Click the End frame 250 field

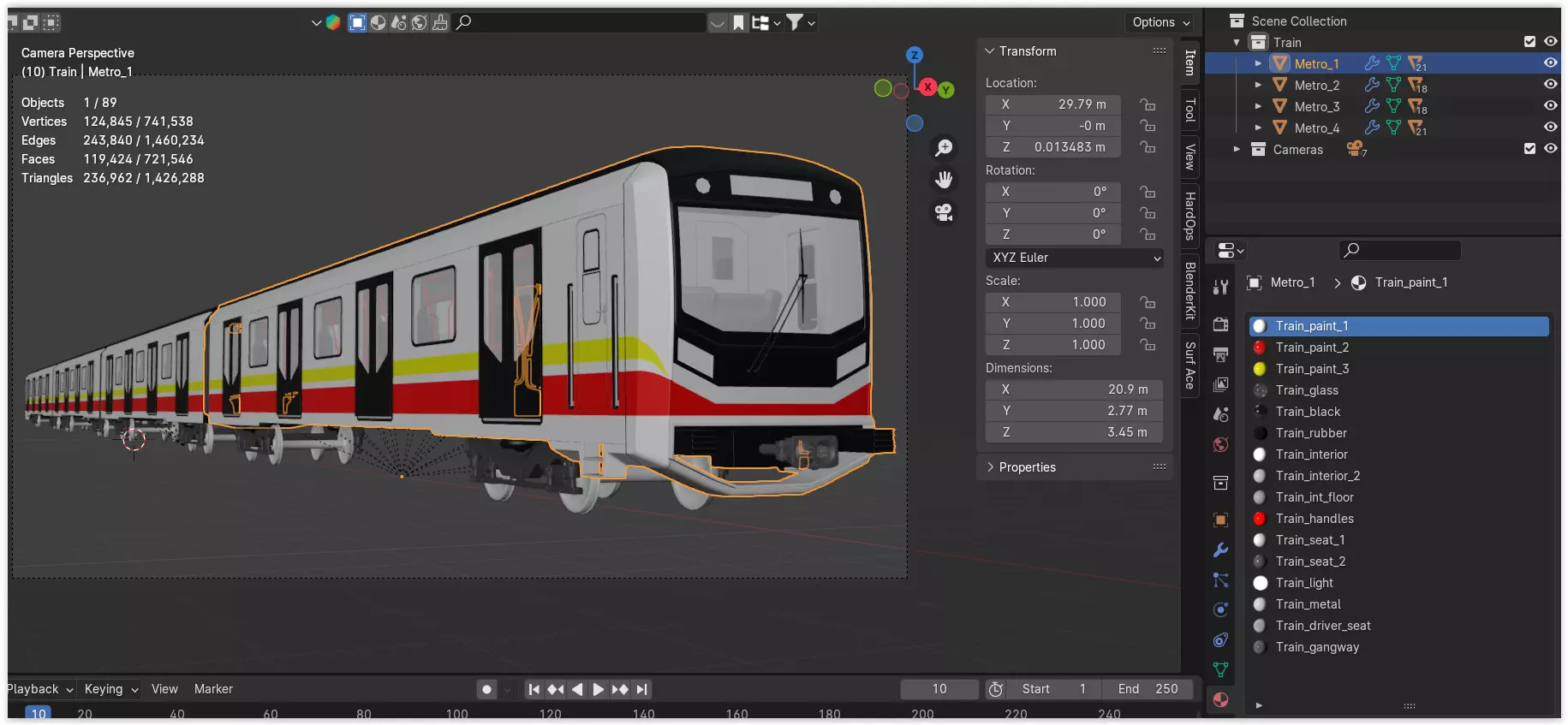coord(1148,689)
